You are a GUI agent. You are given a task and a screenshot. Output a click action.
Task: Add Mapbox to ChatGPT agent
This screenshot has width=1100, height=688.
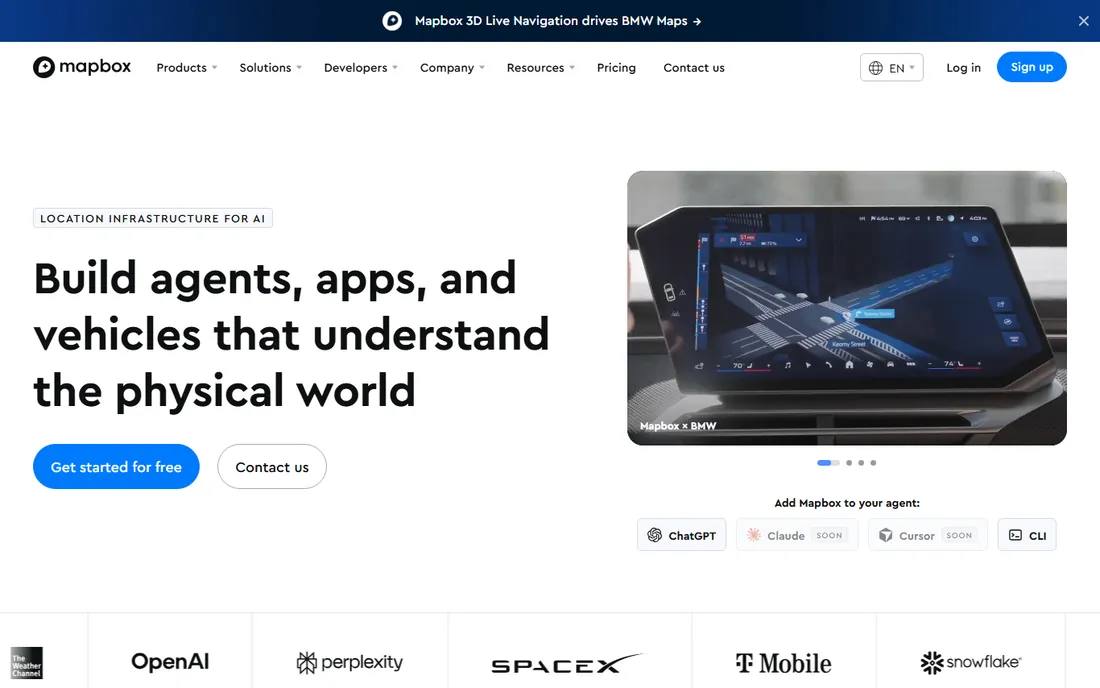681,535
